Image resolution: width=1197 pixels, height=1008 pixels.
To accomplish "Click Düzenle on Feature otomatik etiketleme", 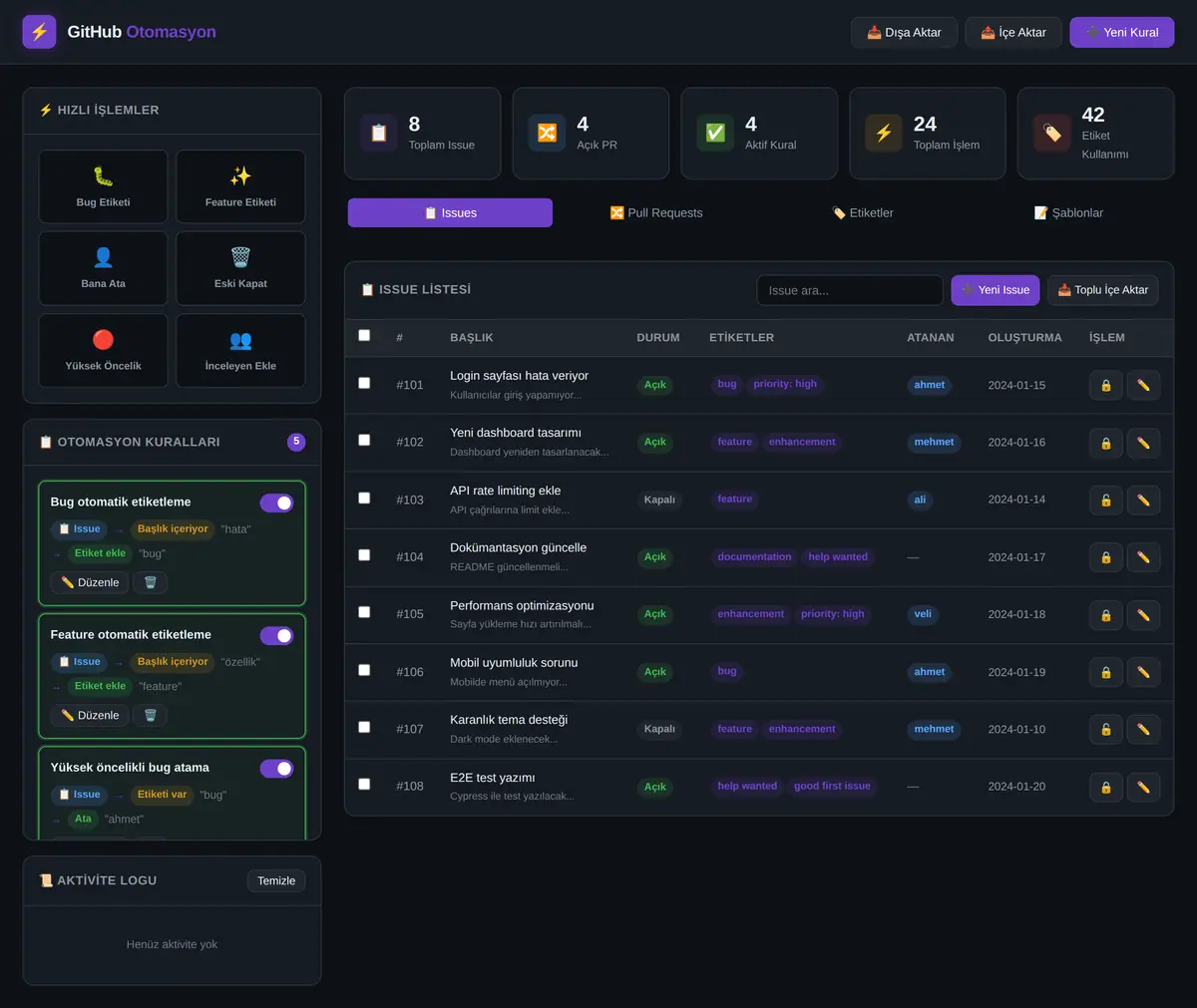I will [x=90, y=715].
